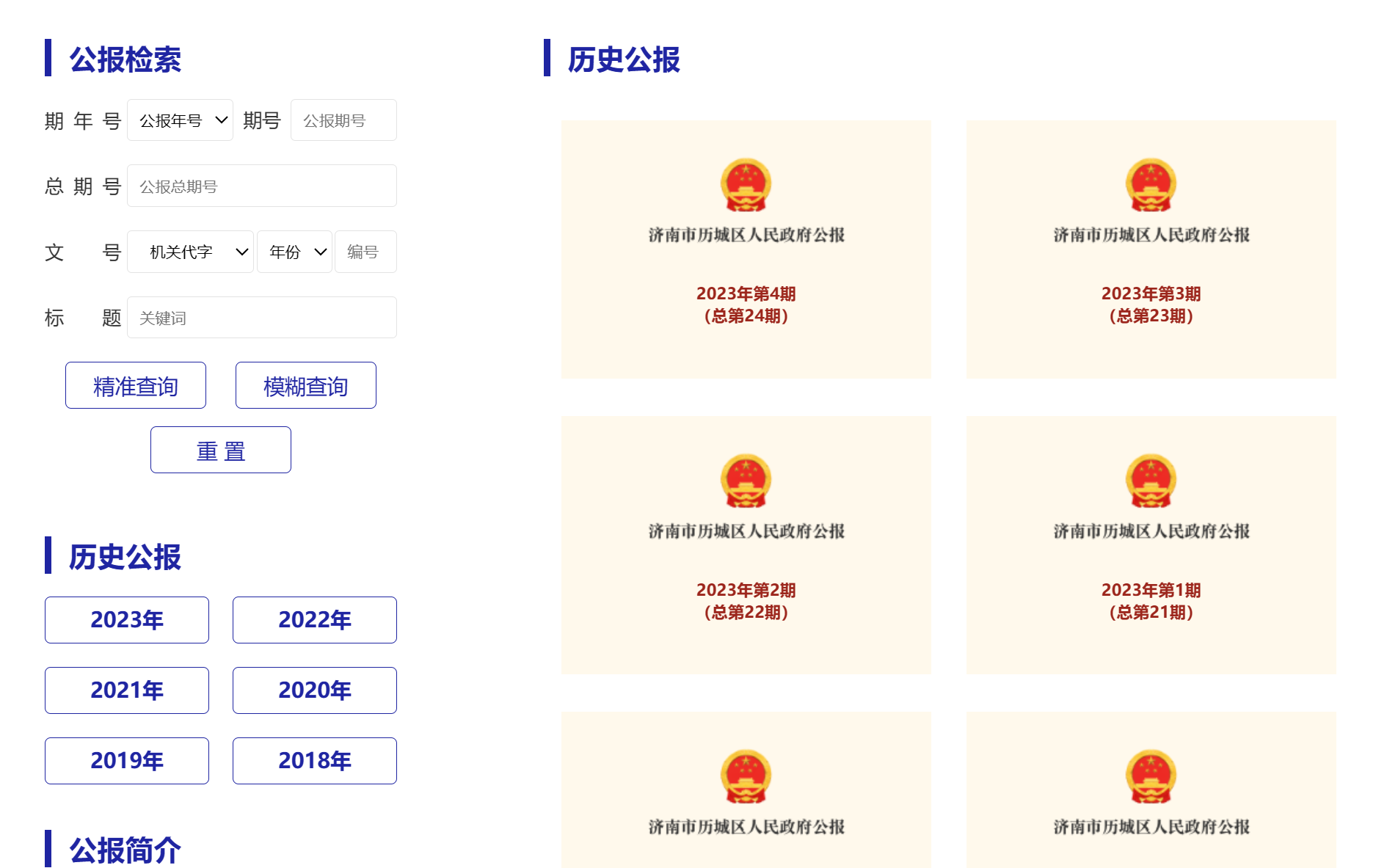Click the 重置 button
Image resolution: width=1376 pixels, height=868 pixels.
[x=221, y=450]
